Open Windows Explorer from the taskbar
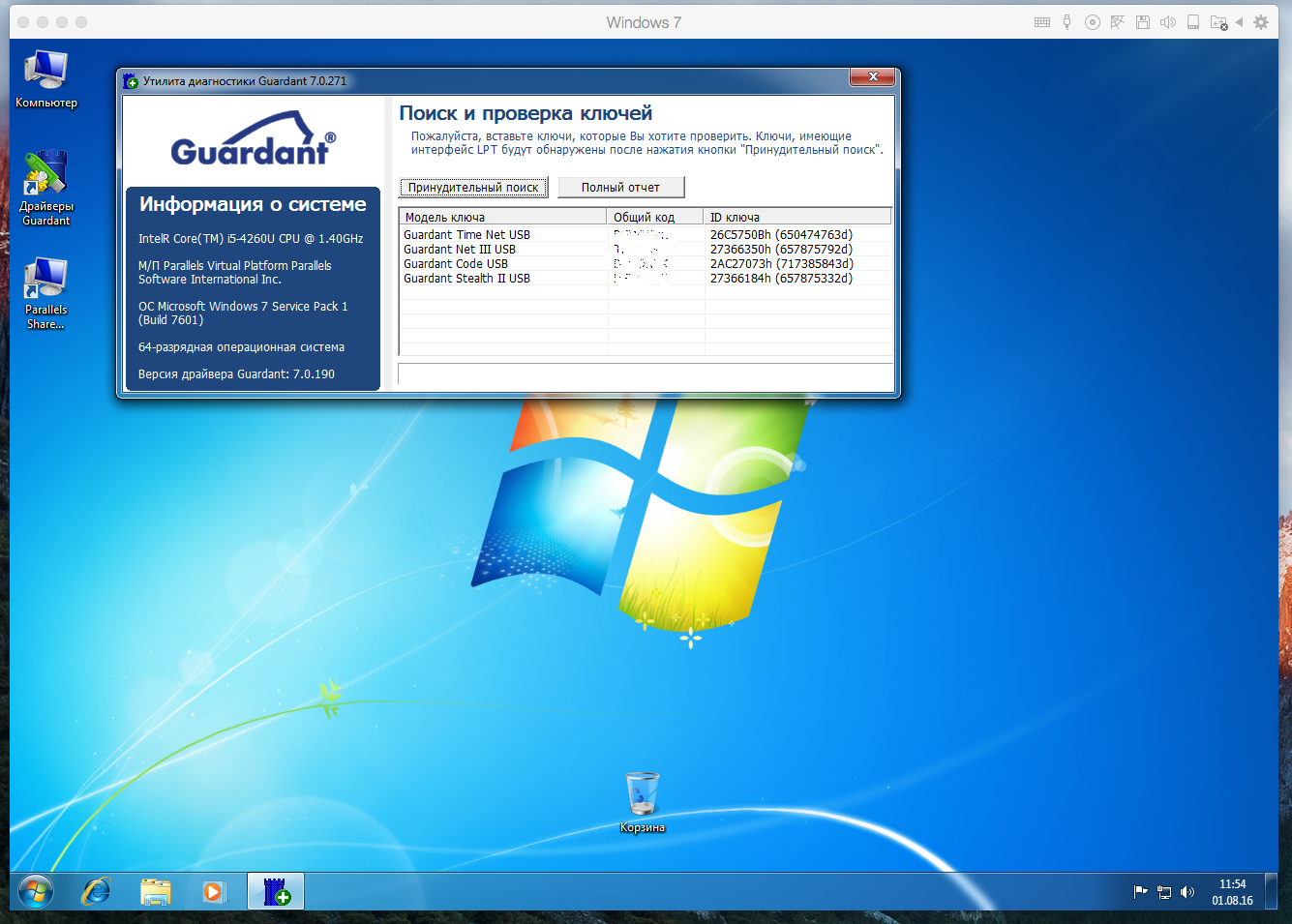 point(155,891)
